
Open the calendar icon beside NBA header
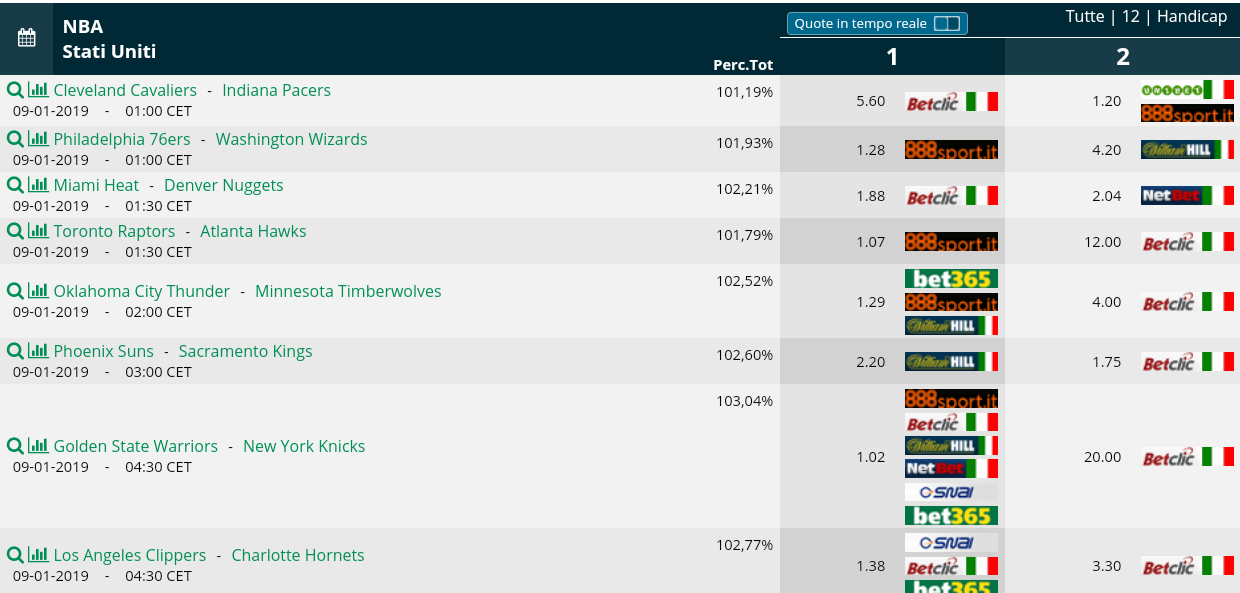tap(27, 38)
